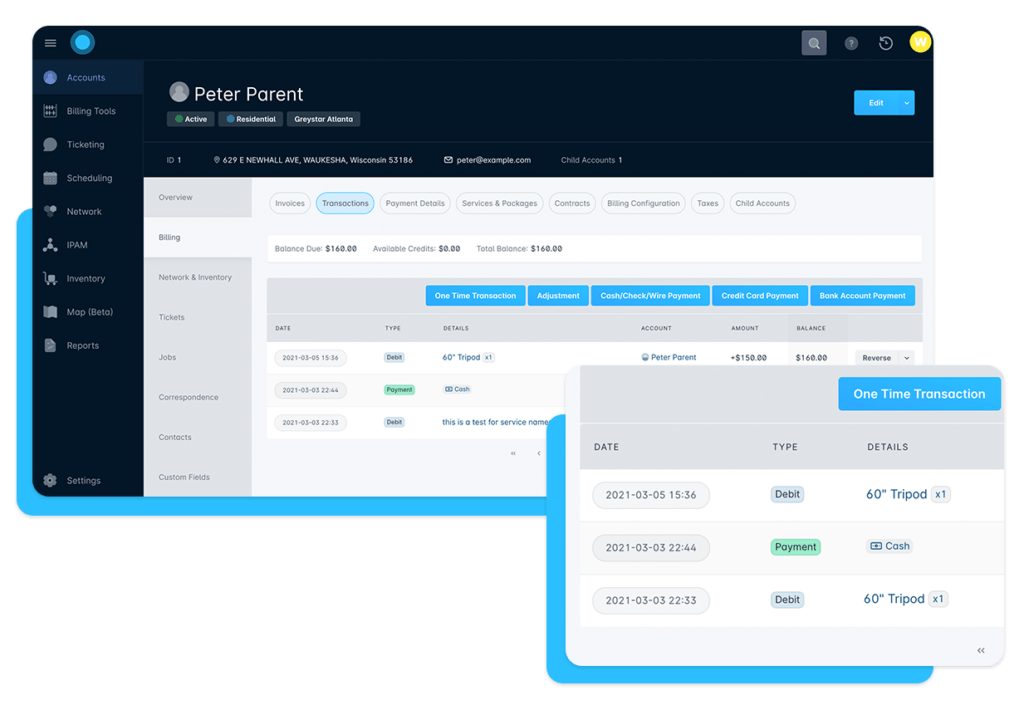
Task: Click the Reverse button
Action: pos(876,358)
